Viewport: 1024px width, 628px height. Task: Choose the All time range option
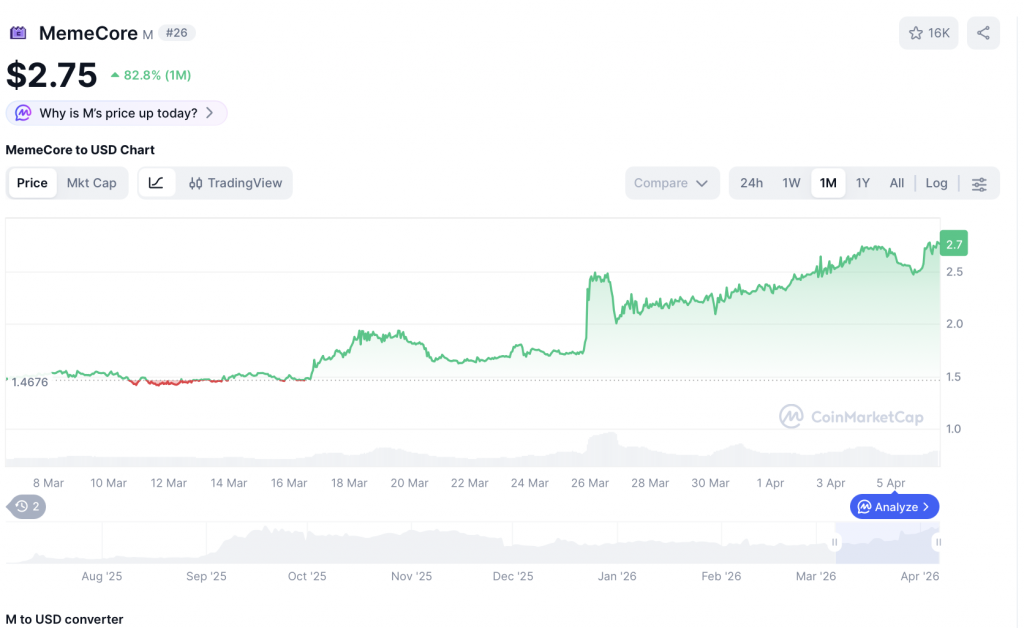pos(896,183)
